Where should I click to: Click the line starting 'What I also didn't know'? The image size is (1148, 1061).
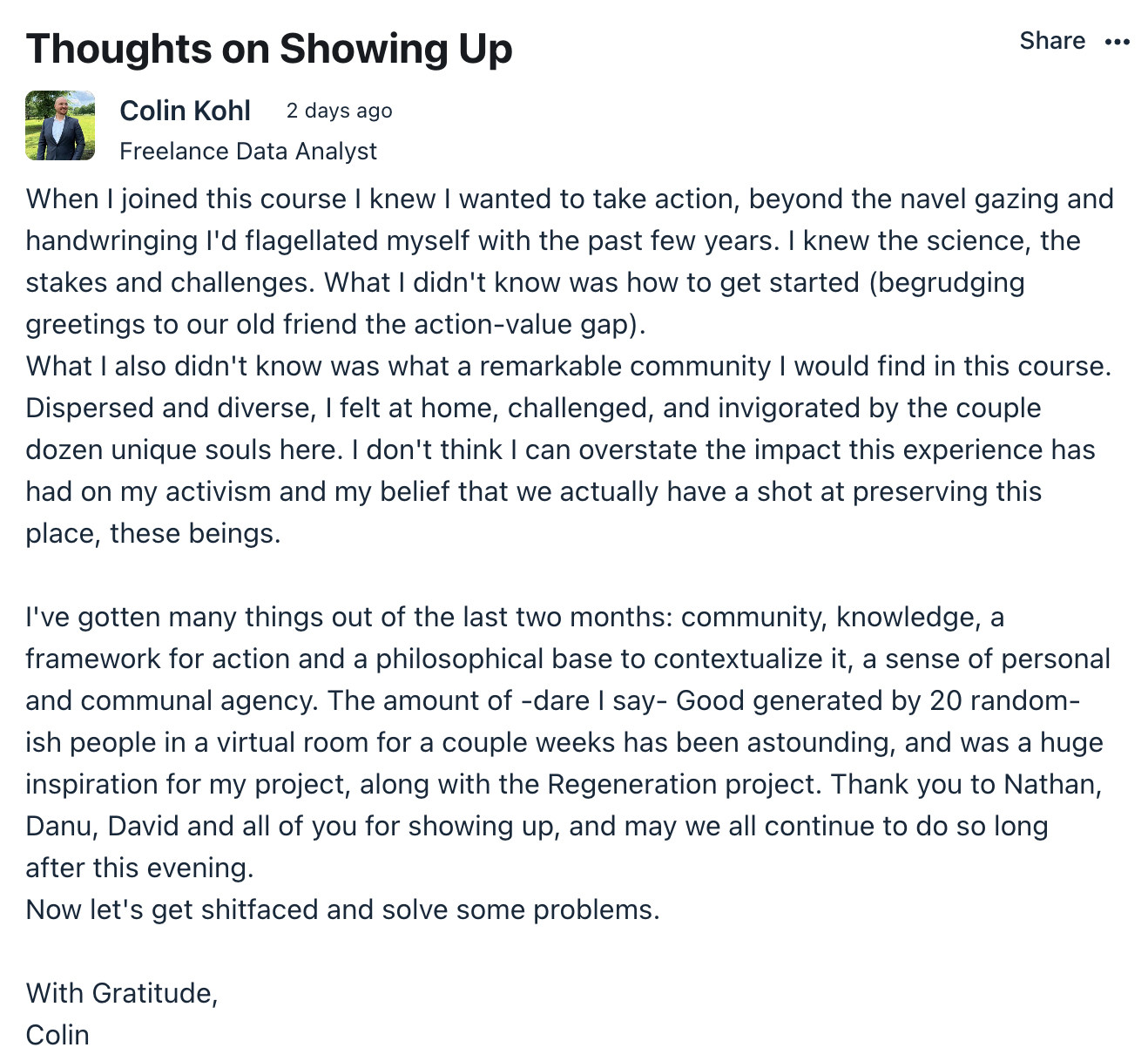click(x=569, y=366)
